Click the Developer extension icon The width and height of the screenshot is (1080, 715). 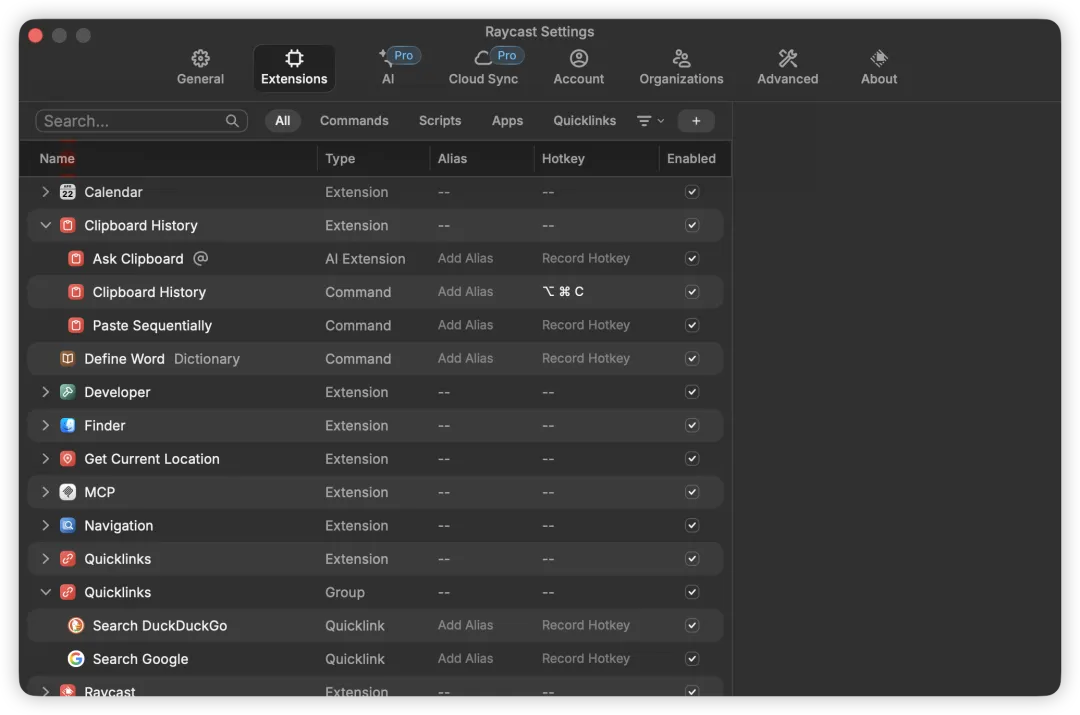pos(68,392)
